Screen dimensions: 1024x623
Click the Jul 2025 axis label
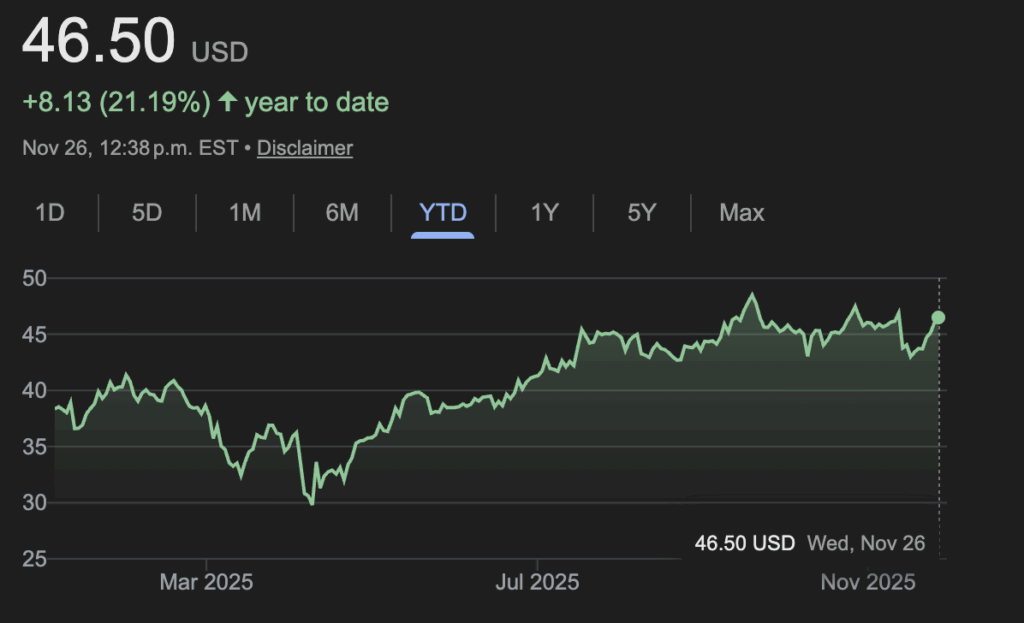pos(537,582)
